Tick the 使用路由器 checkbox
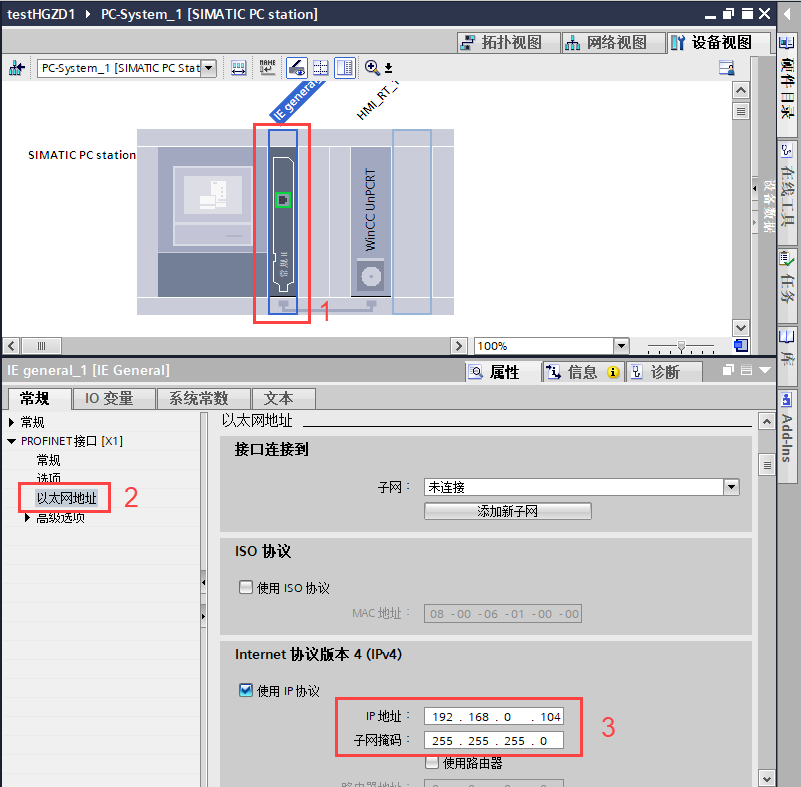The image size is (801, 787). 432,763
